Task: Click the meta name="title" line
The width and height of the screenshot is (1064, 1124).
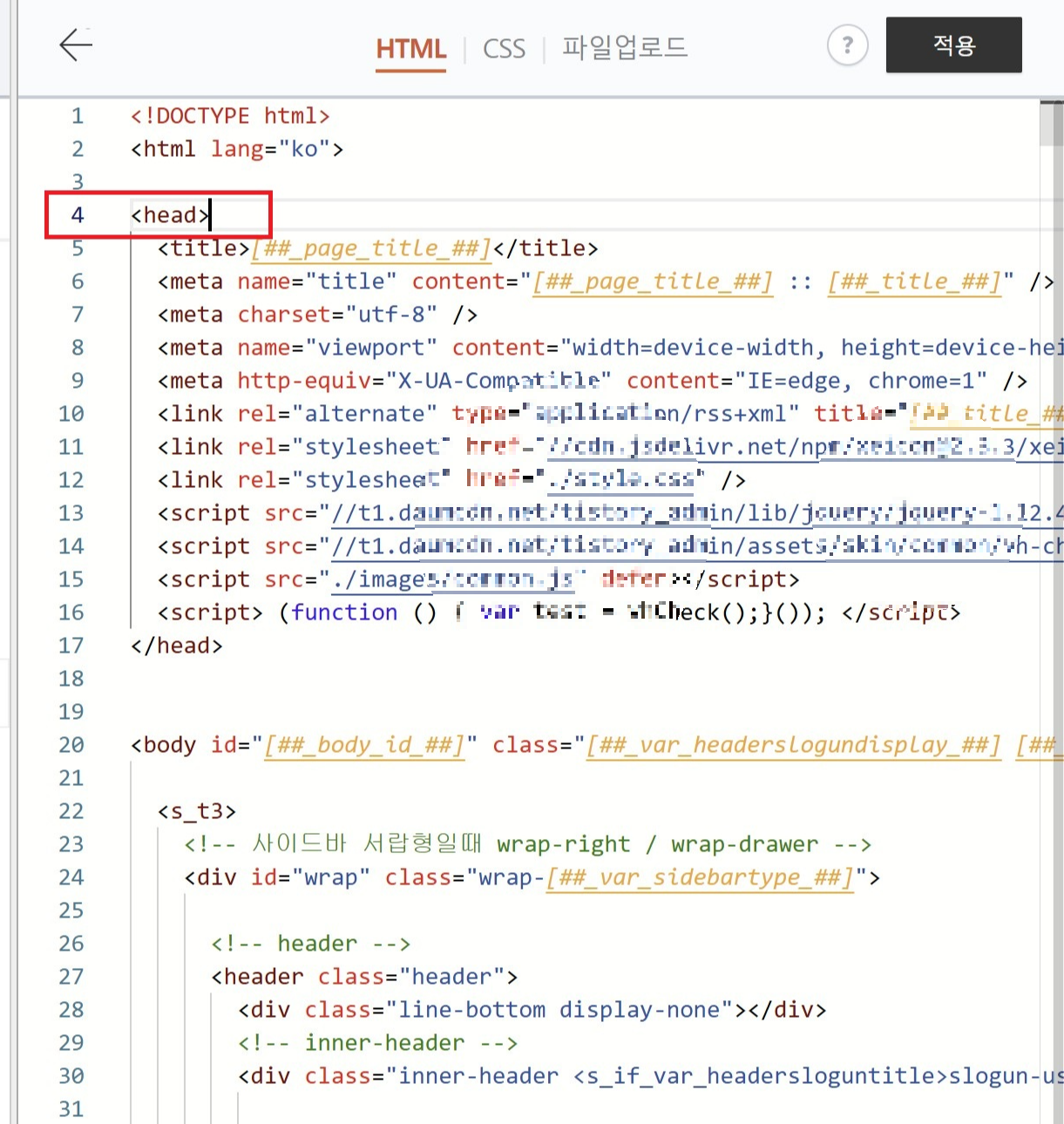Action: tap(606, 281)
